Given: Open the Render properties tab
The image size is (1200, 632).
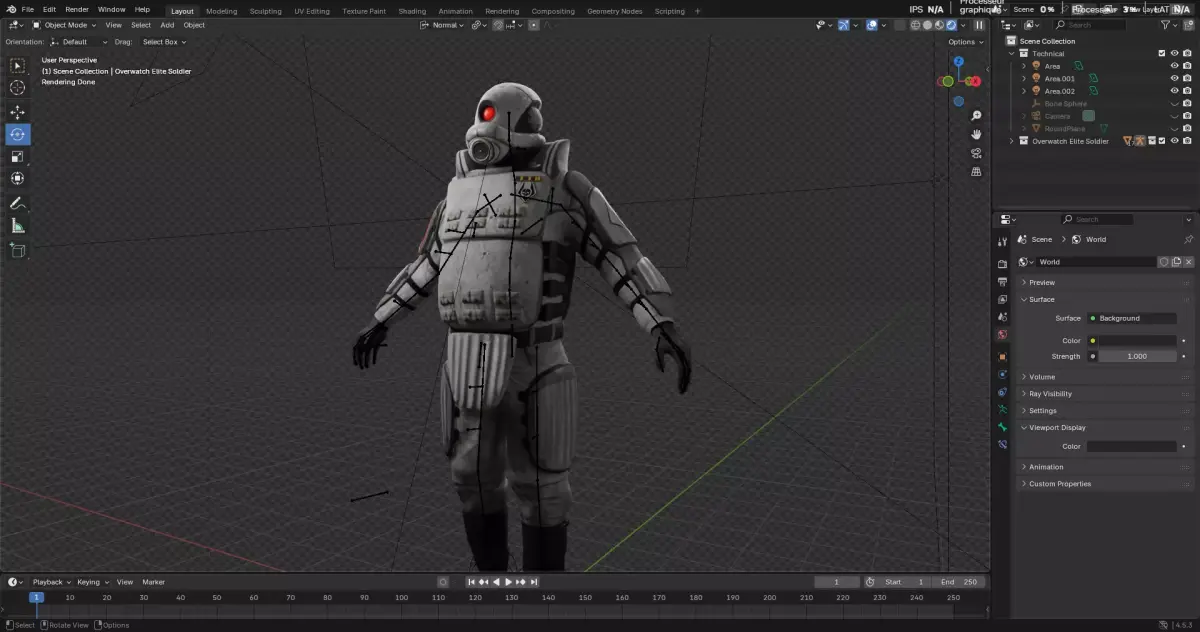Looking at the screenshot, I should [1002, 264].
